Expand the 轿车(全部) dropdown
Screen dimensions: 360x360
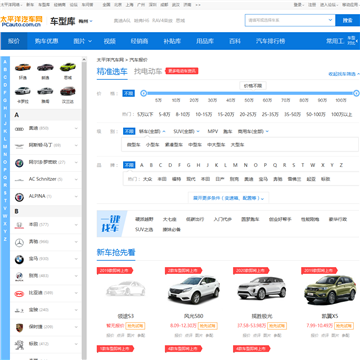click(x=152, y=131)
